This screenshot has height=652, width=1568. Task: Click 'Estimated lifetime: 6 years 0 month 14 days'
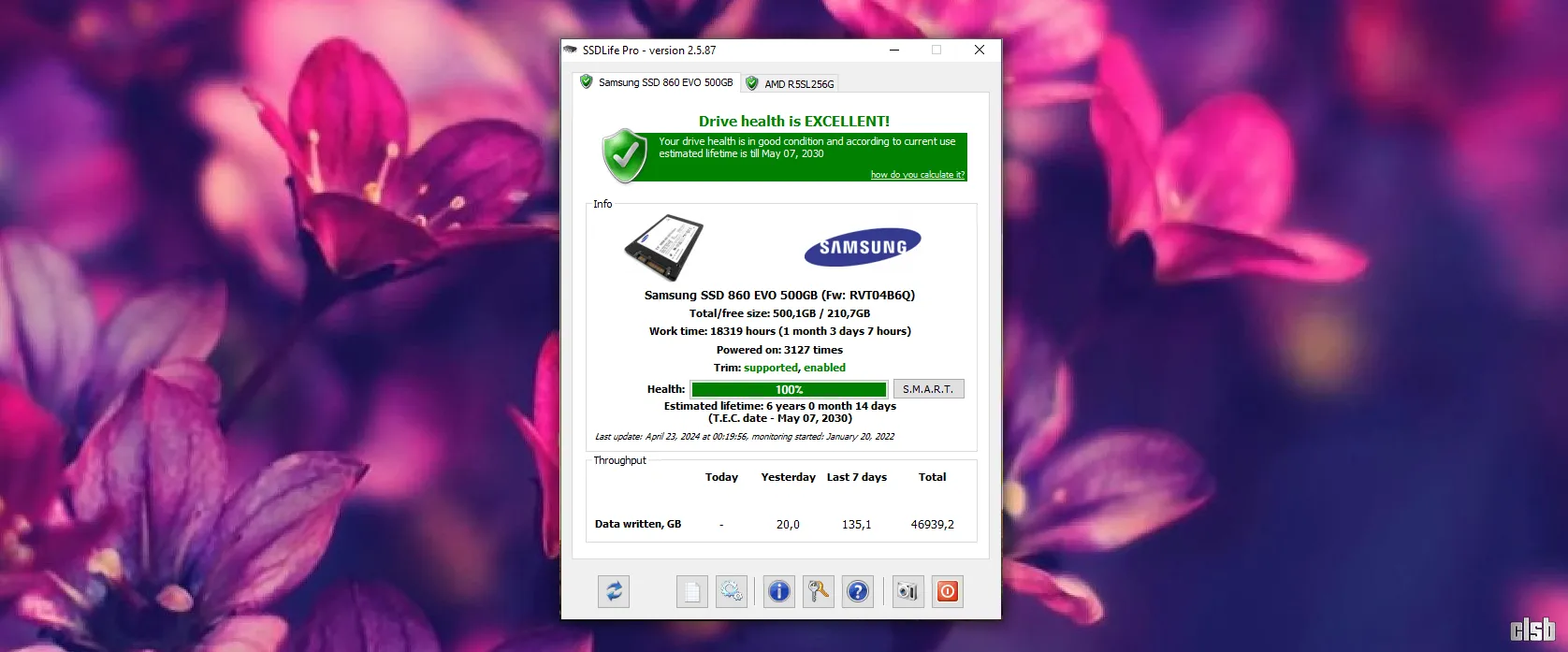tap(779, 406)
